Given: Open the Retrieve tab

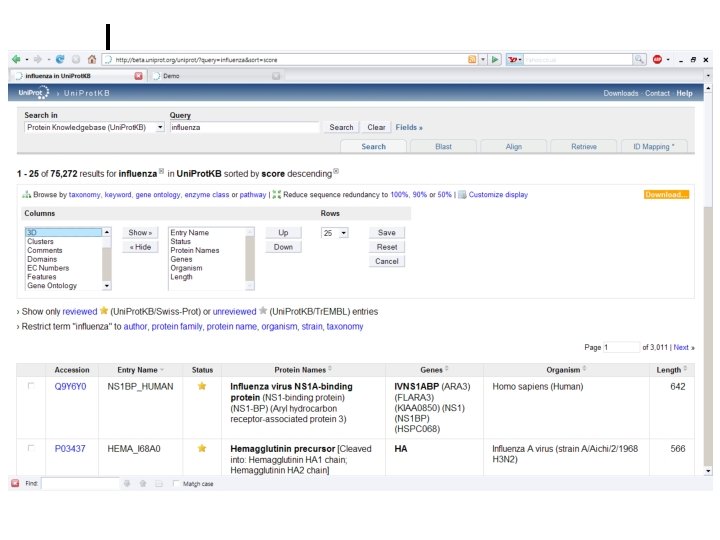Looking at the screenshot, I should pyautogui.click(x=584, y=146).
